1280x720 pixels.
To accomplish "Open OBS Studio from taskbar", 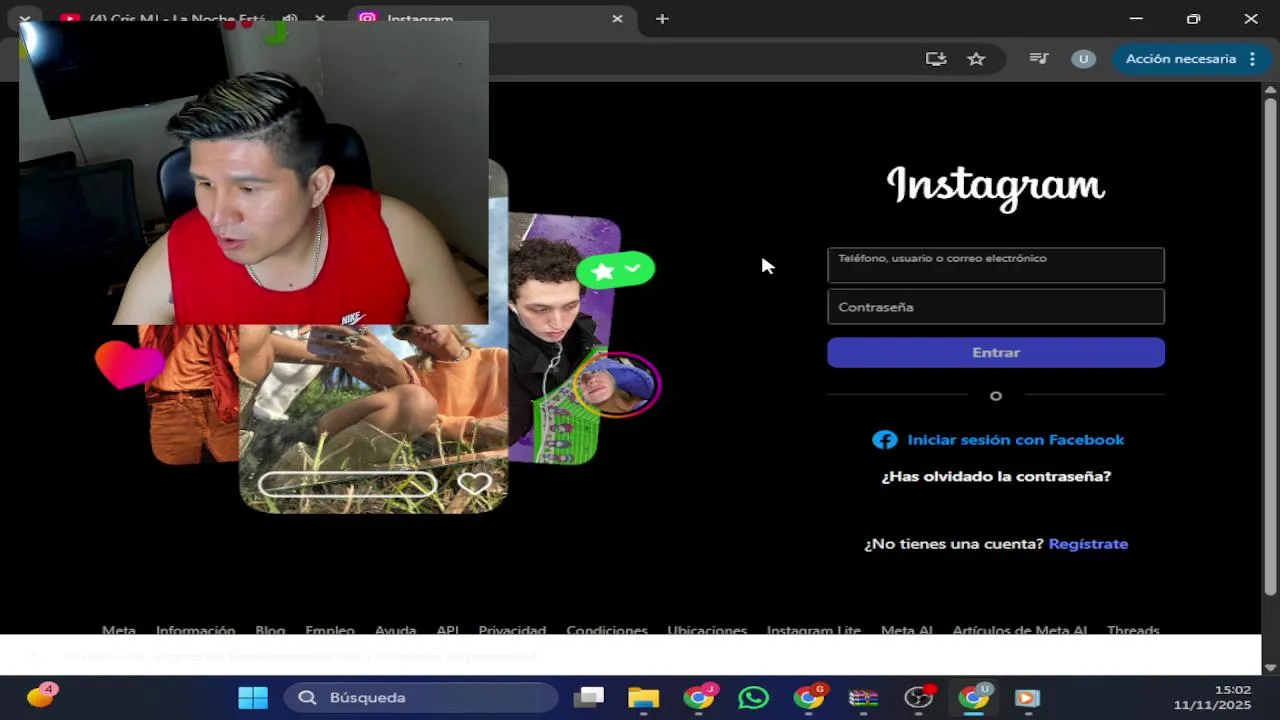I will (918, 697).
